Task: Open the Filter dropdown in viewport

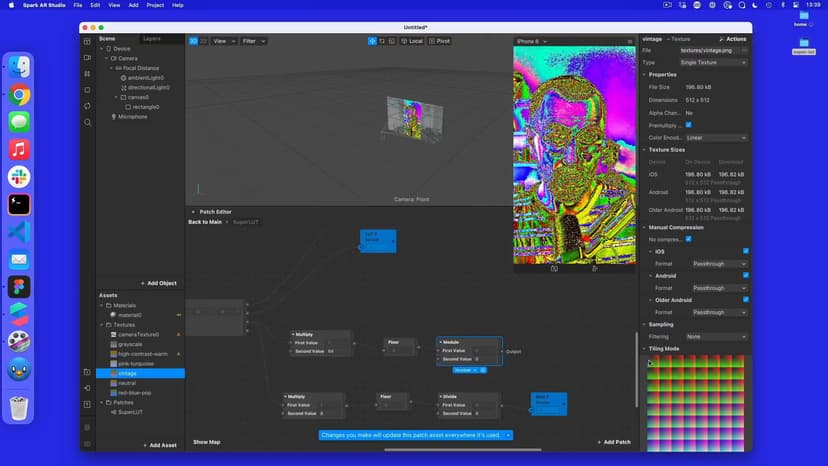Action: pos(253,41)
